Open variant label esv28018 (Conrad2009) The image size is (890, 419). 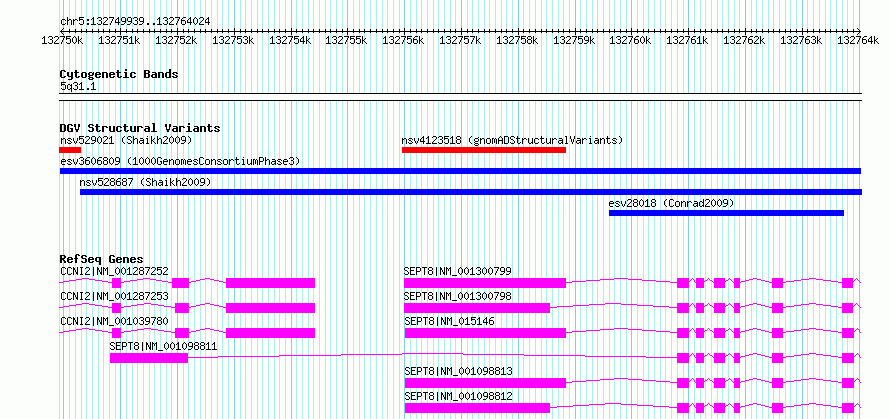click(x=671, y=203)
